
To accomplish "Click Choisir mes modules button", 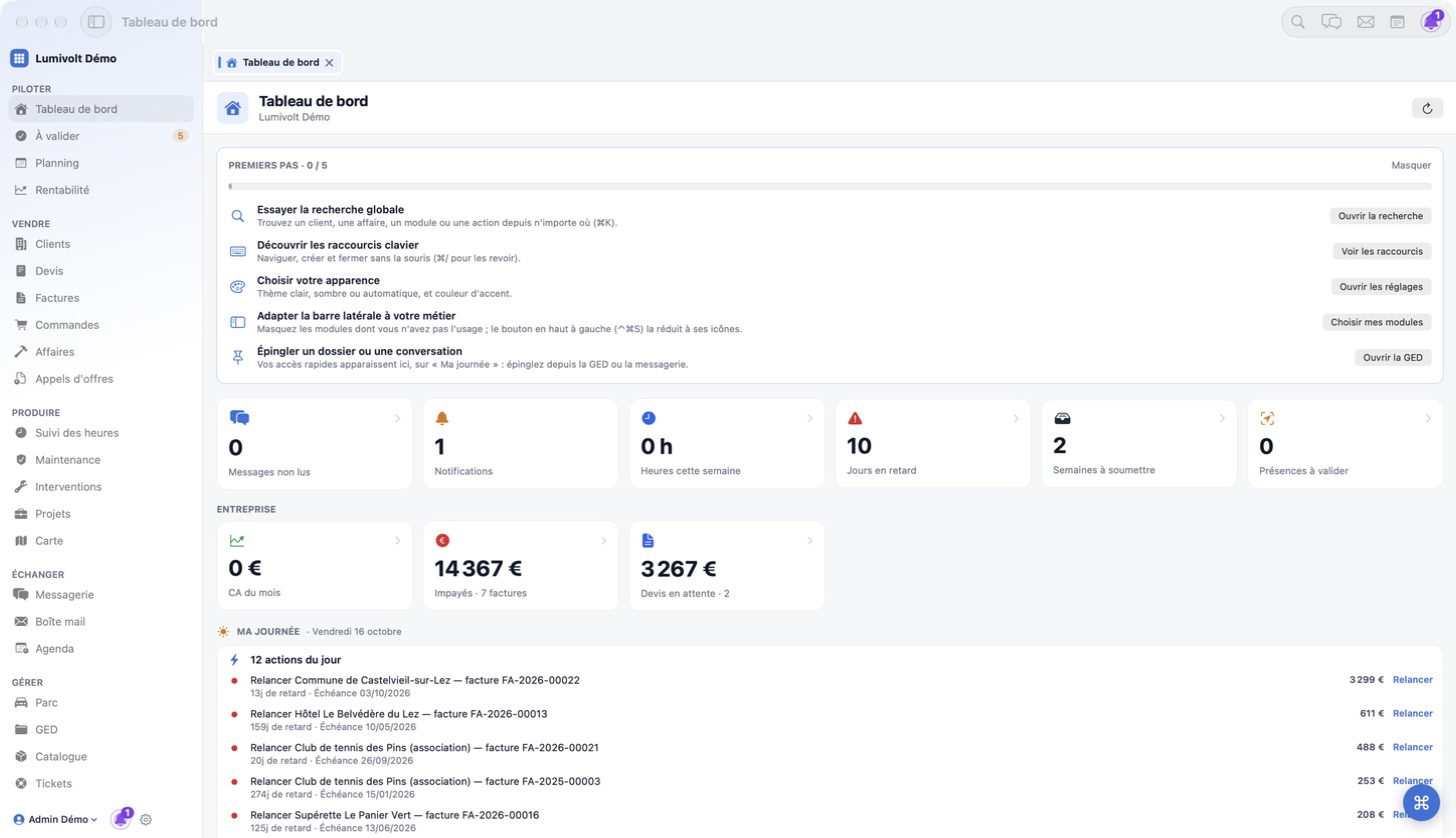I will click(1377, 322).
